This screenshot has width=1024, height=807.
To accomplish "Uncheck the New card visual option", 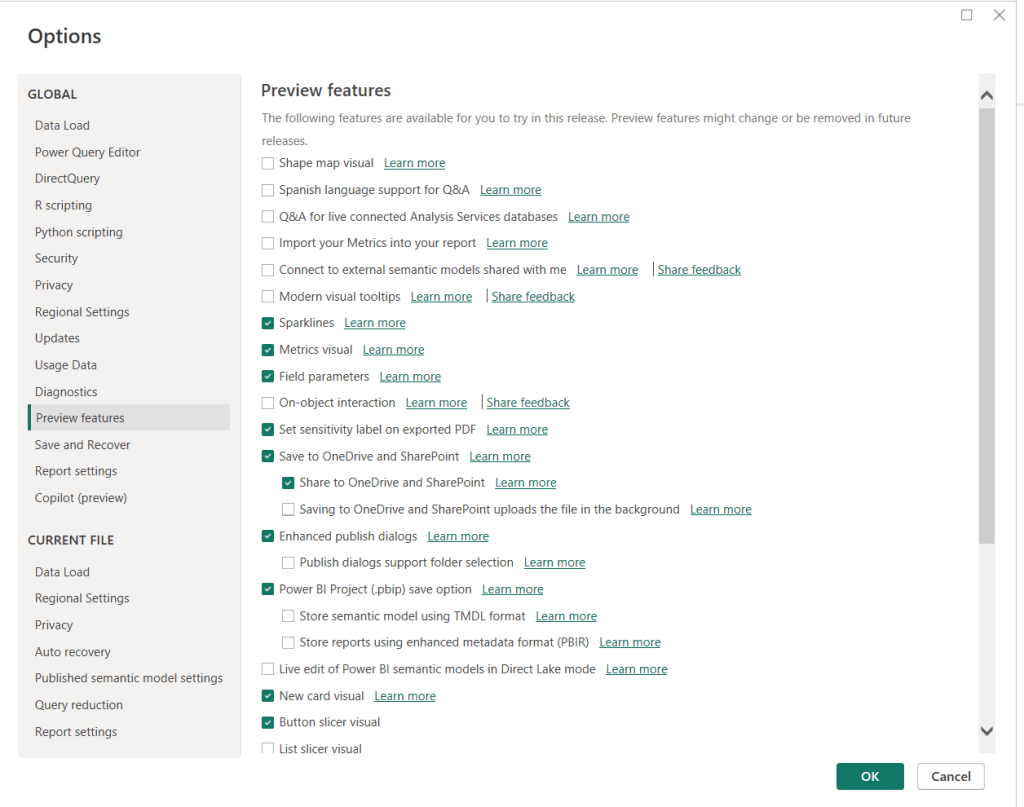I will [x=268, y=696].
